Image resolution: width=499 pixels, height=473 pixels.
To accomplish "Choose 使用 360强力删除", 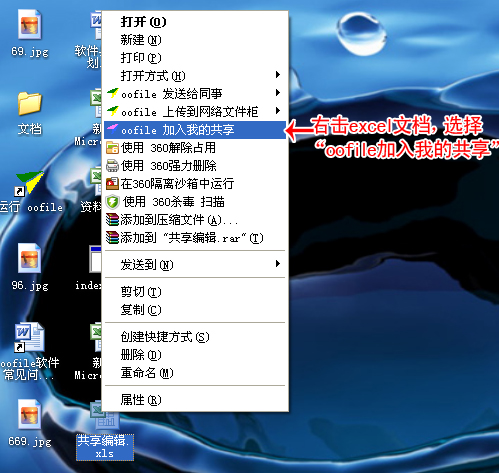I will pos(195,166).
